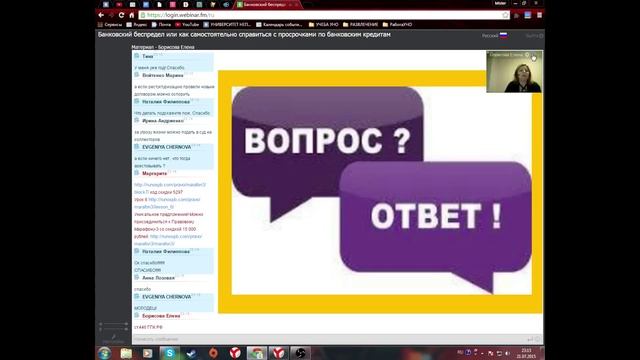Click the Войтенко Марина chat message icon
This screenshot has width=640, height=360.
(x=137, y=75)
